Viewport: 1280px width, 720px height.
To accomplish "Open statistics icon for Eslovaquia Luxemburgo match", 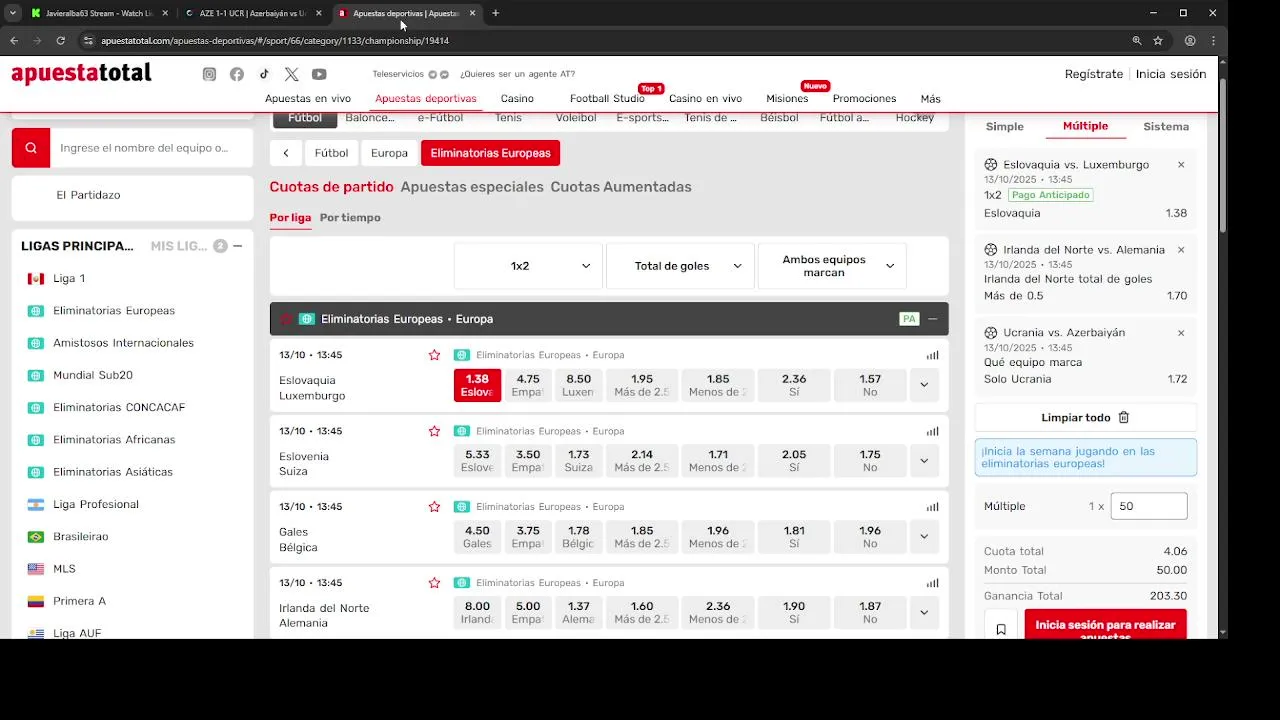I will point(932,355).
